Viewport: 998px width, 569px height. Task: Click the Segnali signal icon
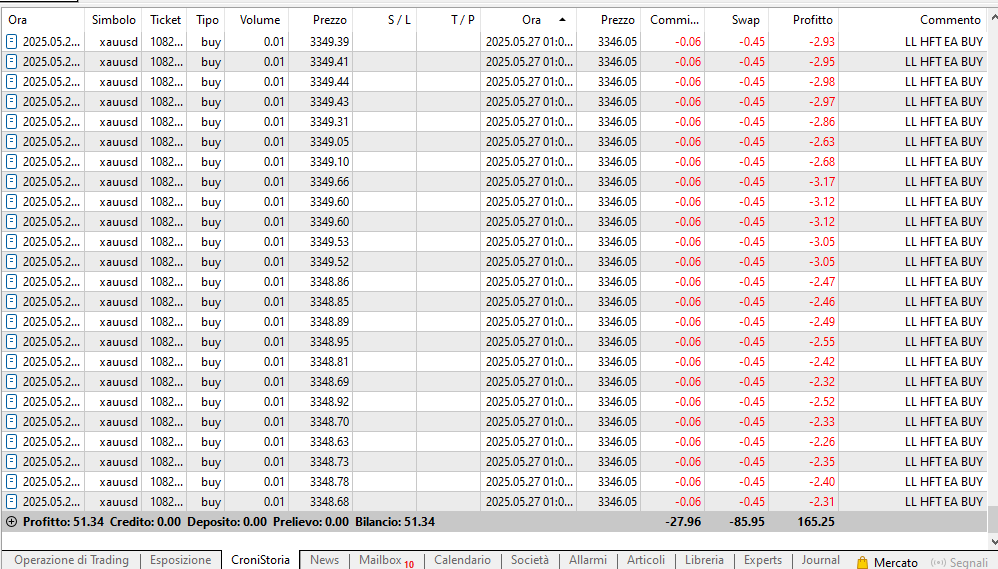938,563
